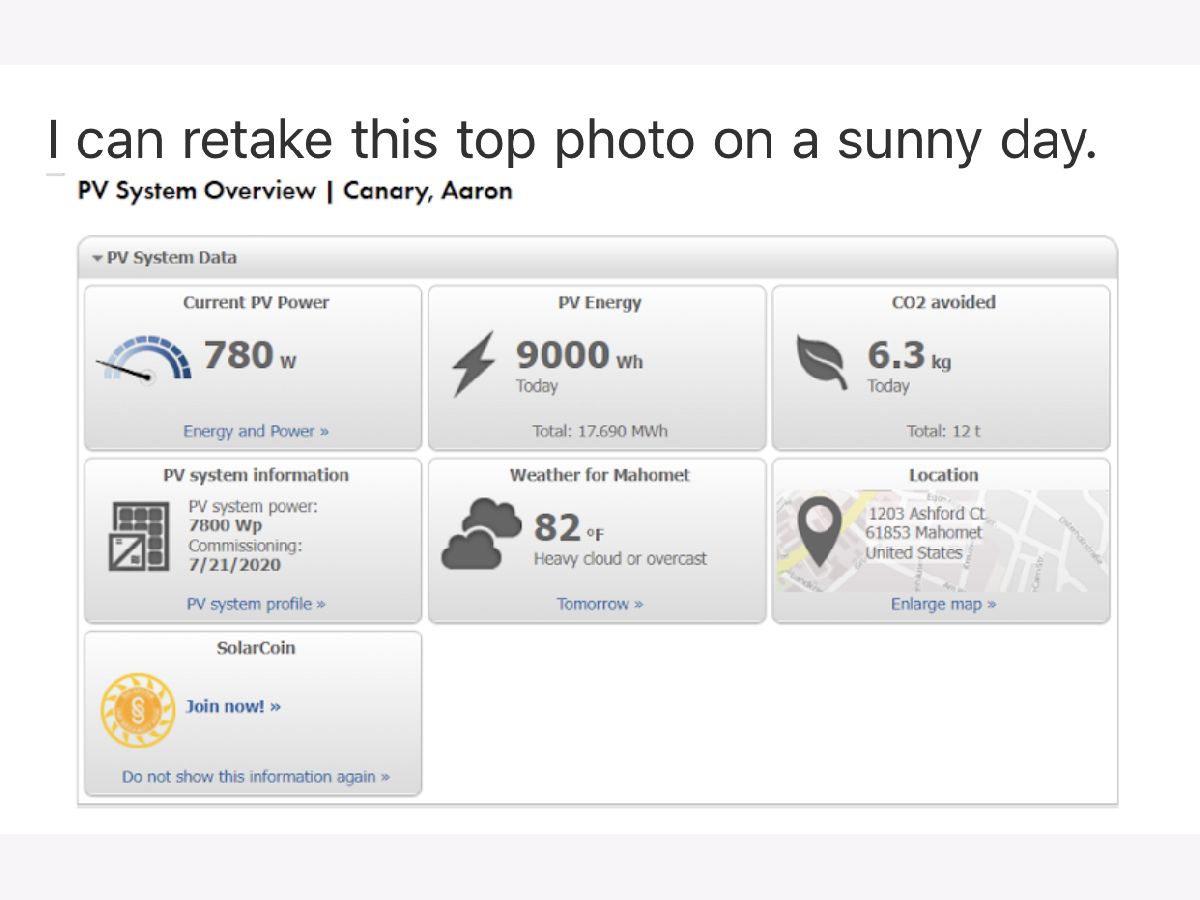Click Enlarge map link
The width and height of the screenshot is (1200, 900).
(x=943, y=604)
